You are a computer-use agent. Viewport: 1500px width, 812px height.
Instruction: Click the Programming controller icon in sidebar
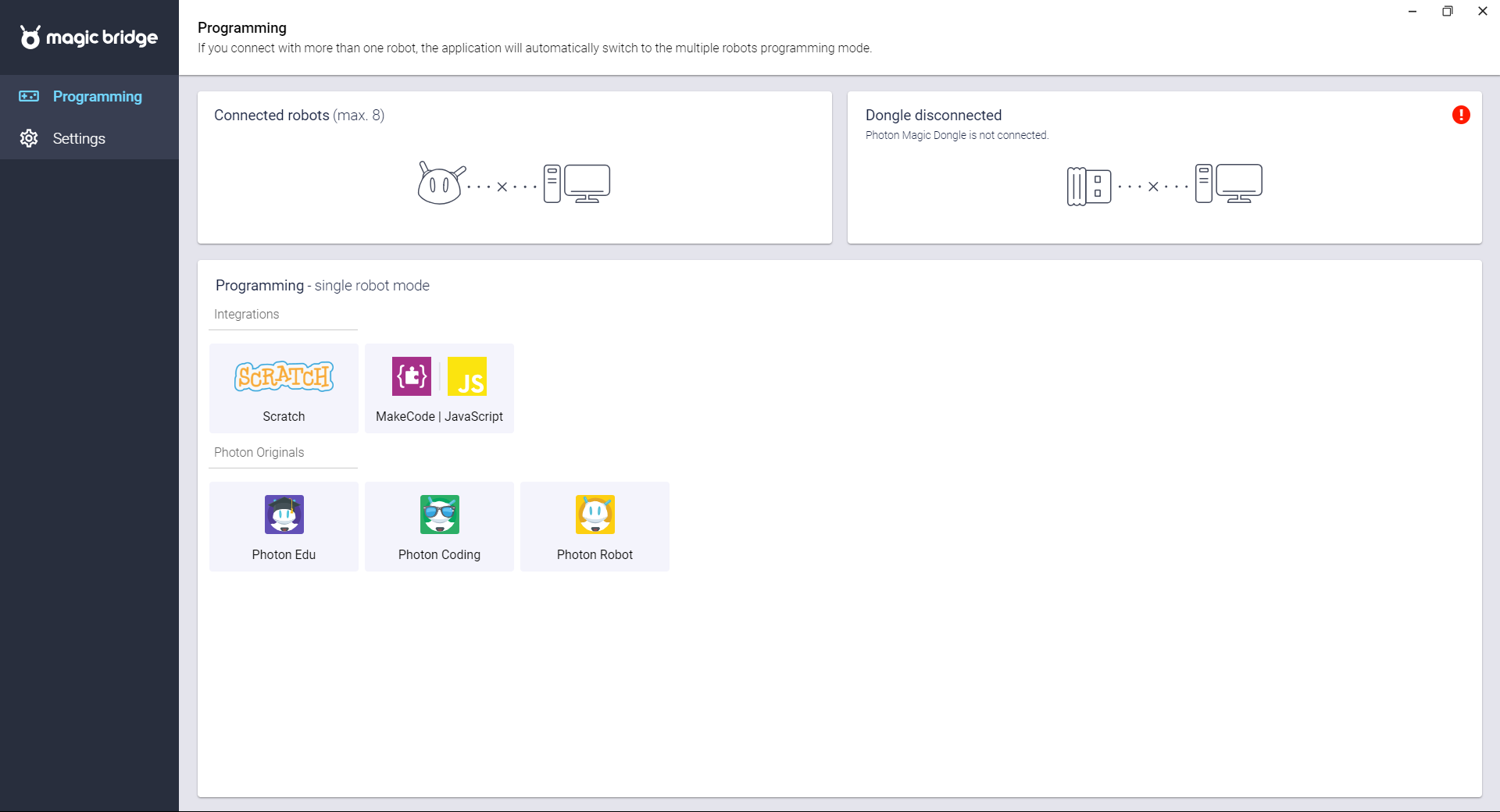point(29,96)
